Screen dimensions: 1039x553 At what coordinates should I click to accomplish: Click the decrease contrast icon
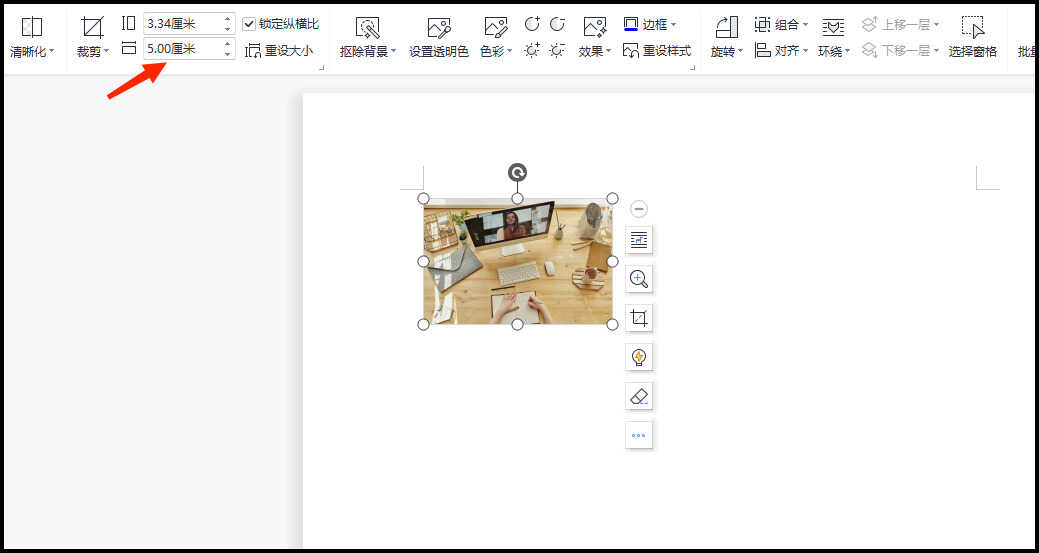click(557, 25)
